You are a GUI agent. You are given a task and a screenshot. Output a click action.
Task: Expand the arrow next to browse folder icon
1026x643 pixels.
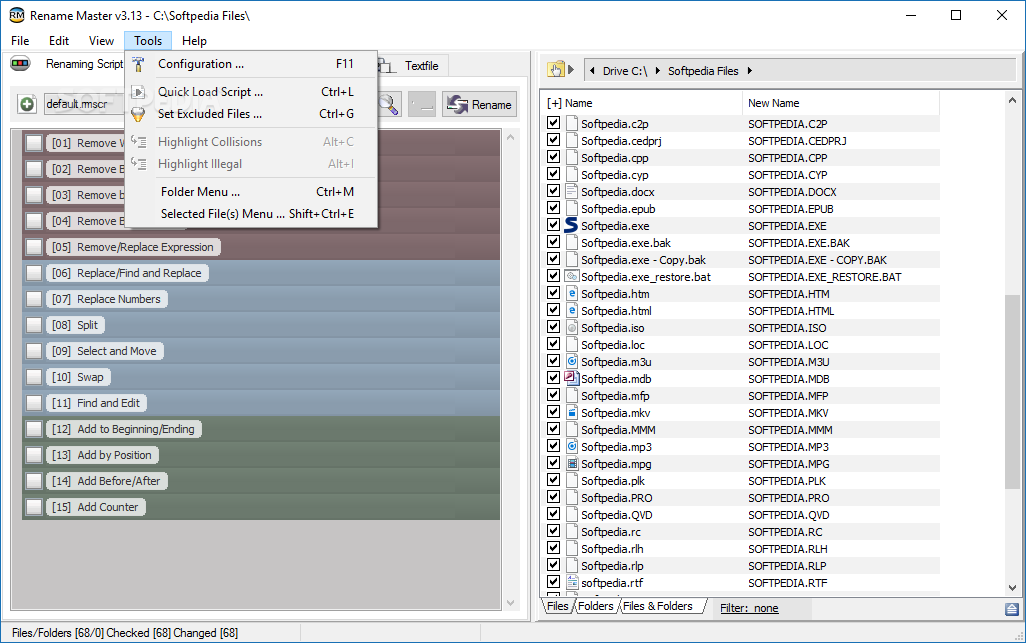coord(571,70)
